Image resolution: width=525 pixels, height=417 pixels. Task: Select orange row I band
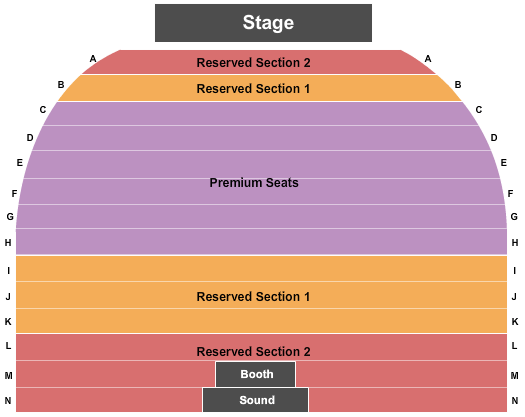(261, 269)
